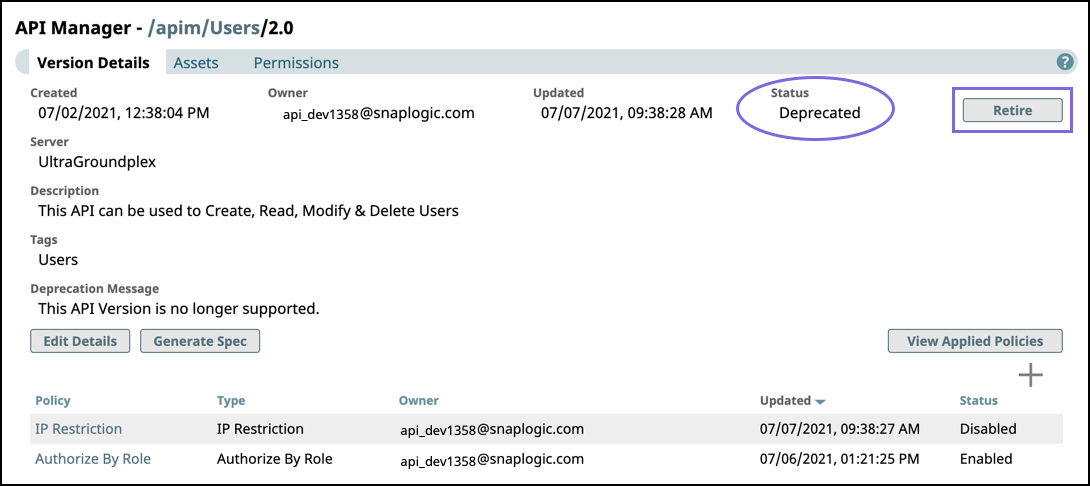Click the Enabled status of Authorize By Role
This screenshot has width=1090, height=486.
(x=986, y=459)
